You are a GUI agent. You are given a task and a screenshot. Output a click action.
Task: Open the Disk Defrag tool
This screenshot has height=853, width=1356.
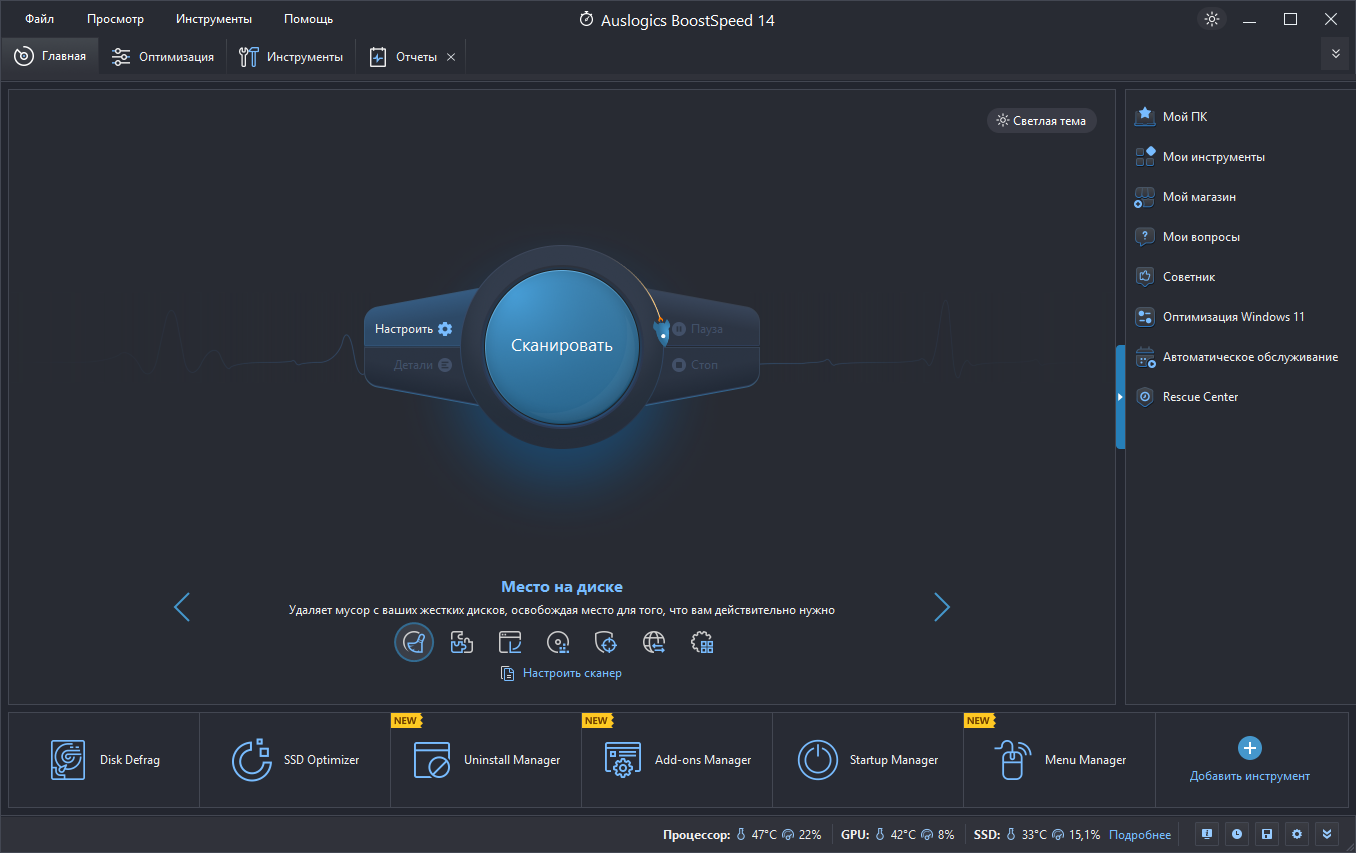(104, 760)
